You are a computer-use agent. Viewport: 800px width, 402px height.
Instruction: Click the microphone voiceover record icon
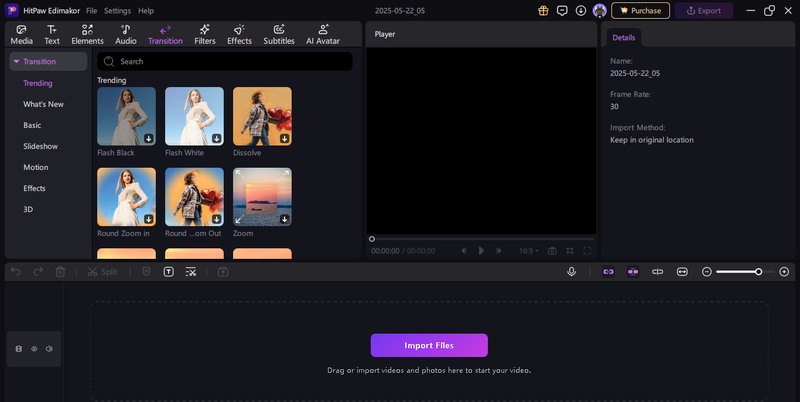571,271
